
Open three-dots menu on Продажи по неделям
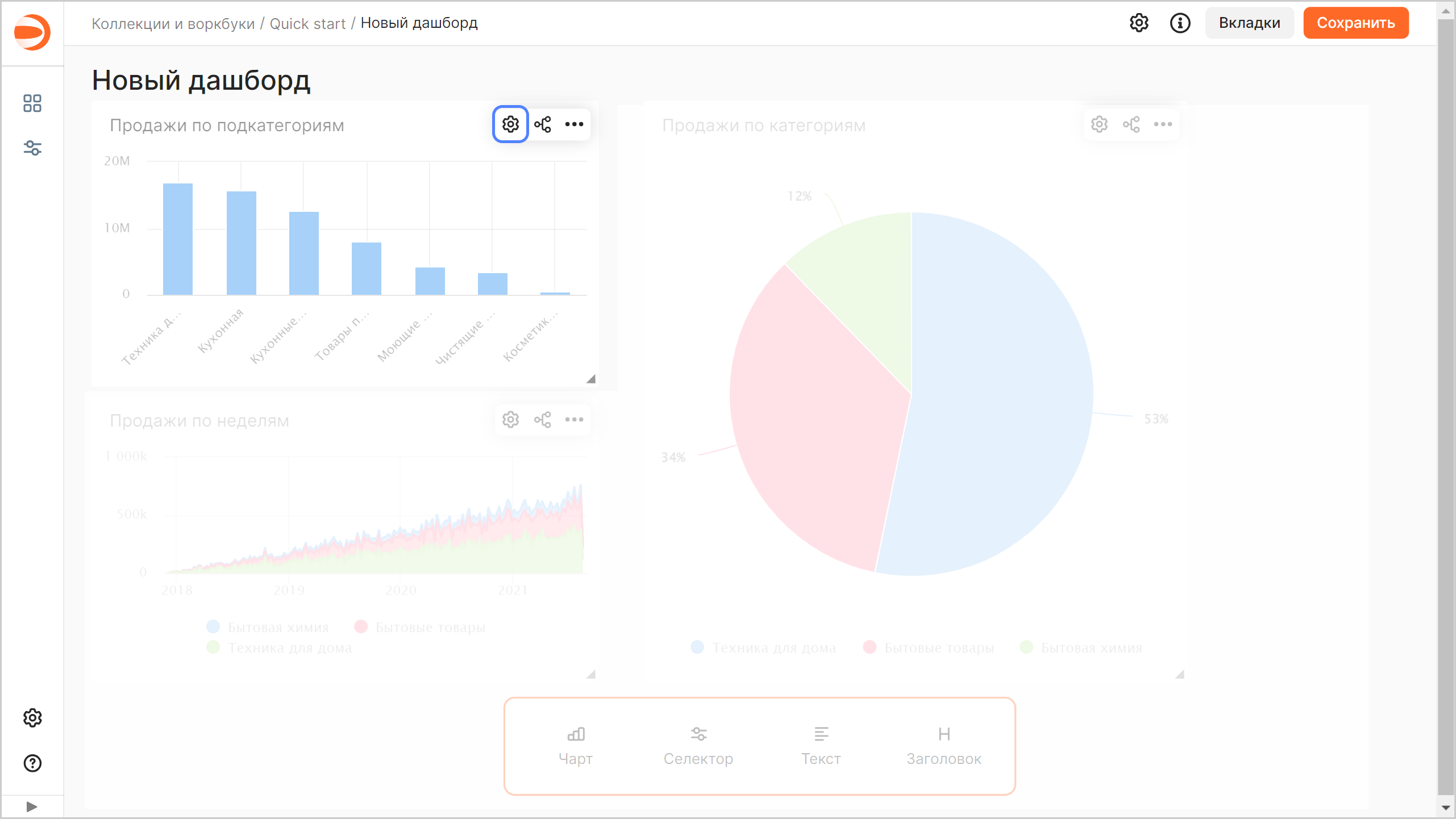tap(574, 419)
